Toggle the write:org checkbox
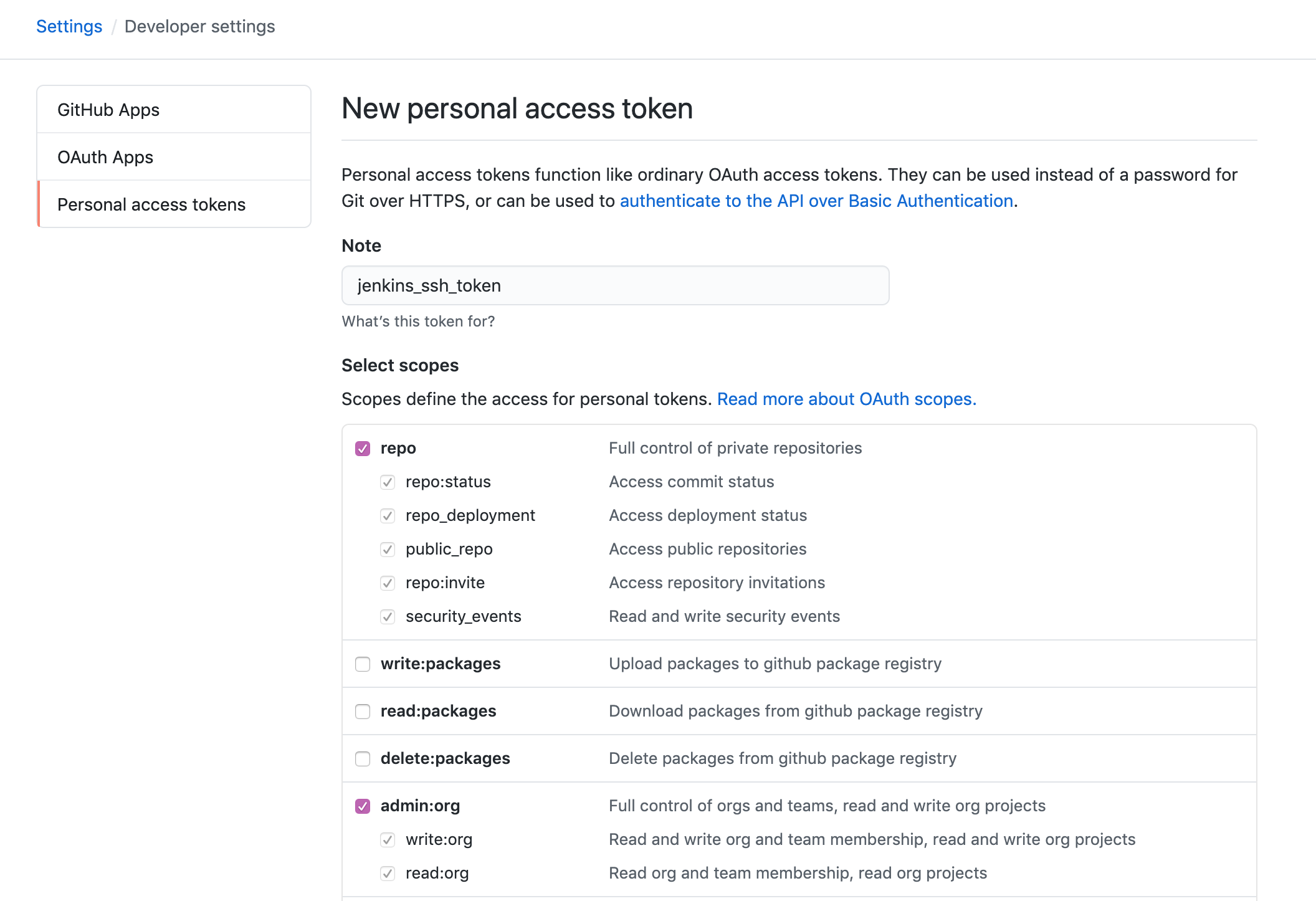The height and width of the screenshot is (901, 1316). pyautogui.click(x=388, y=840)
